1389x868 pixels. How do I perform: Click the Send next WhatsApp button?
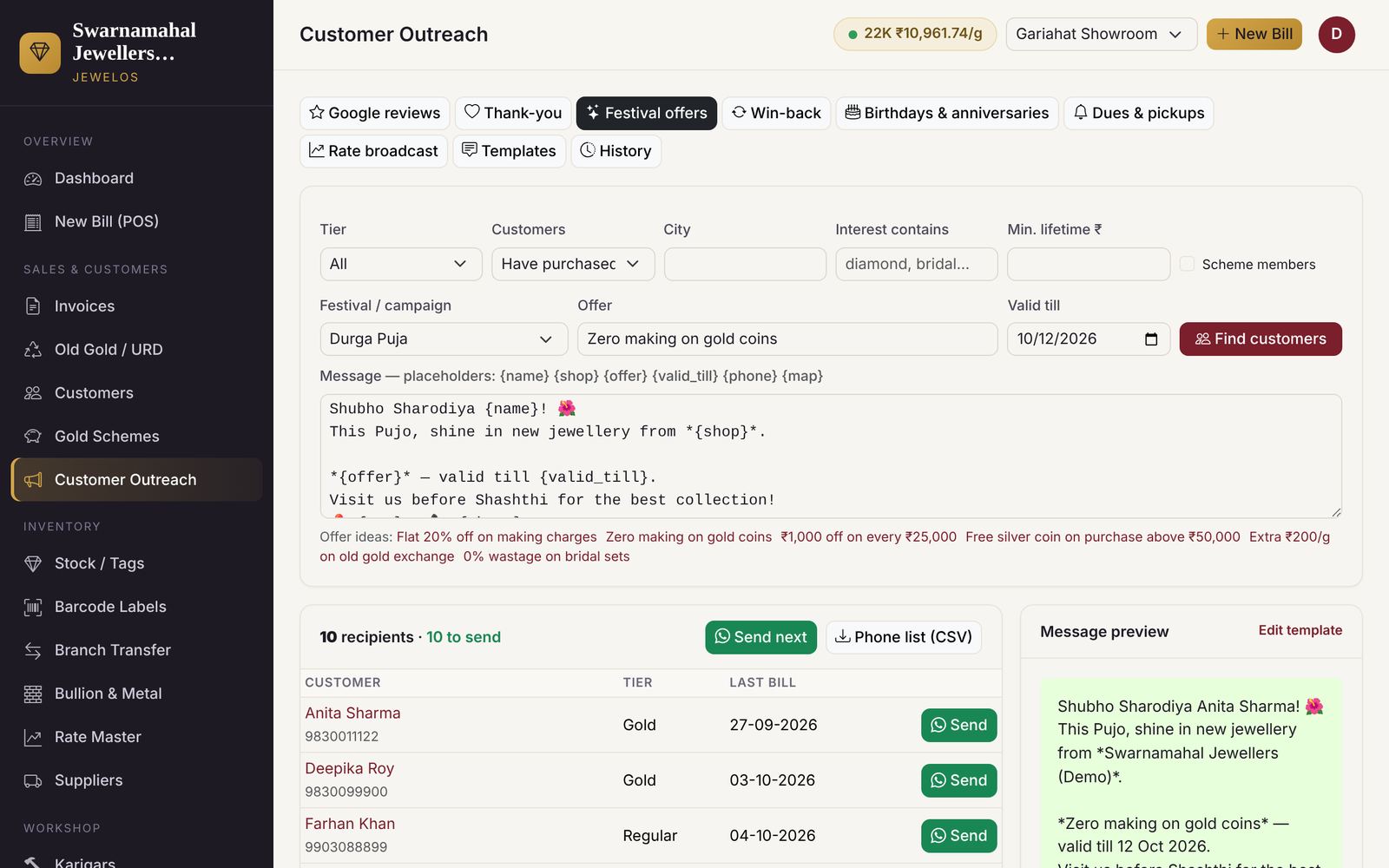760,637
